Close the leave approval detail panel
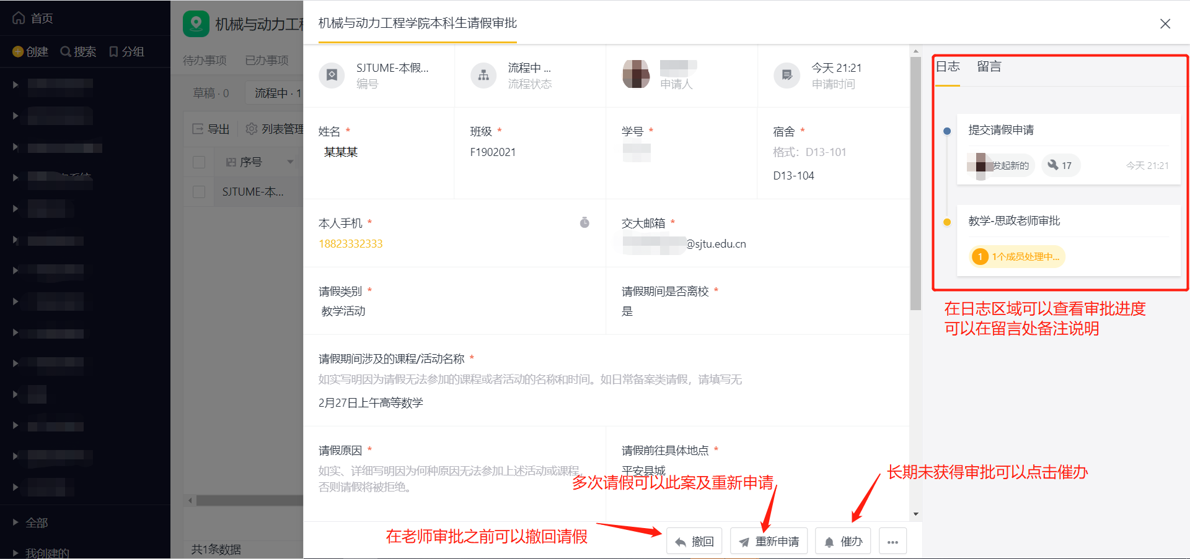Viewport: 1190px width, 559px height. (x=1165, y=24)
